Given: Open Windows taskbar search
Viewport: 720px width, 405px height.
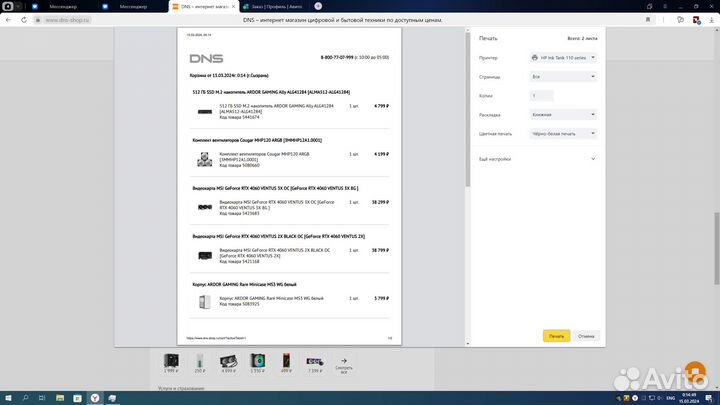Looking at the screenshot, I should 25,398.
